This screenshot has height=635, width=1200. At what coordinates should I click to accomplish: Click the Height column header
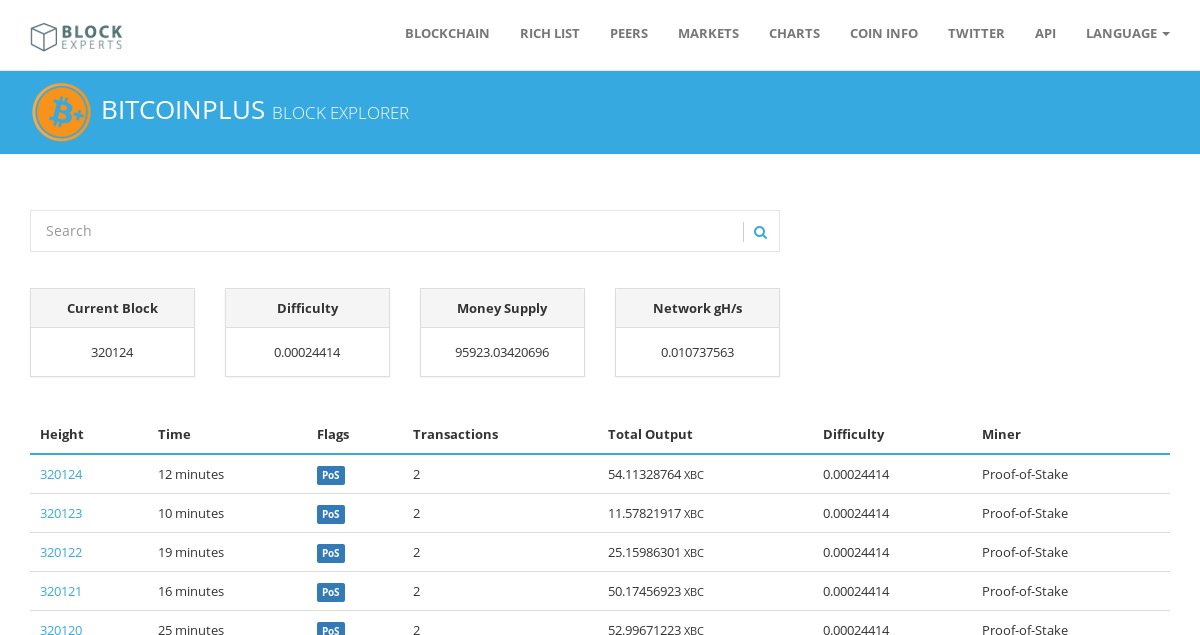click(x=62, y=434)
